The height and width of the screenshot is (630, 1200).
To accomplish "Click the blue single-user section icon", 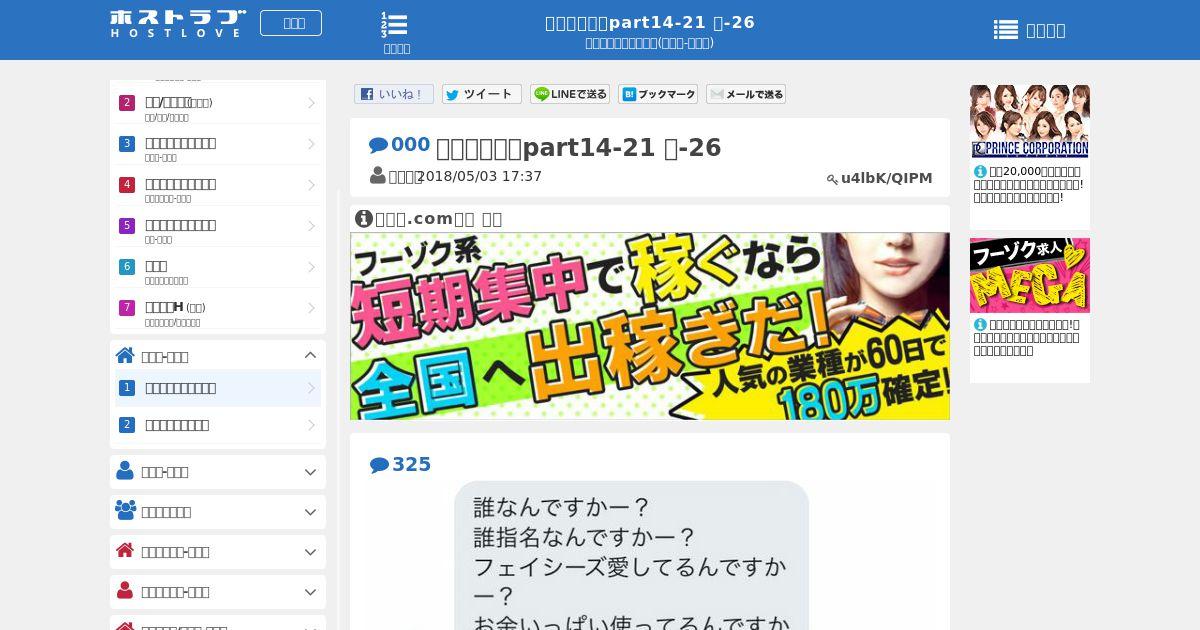I will [x=125, y=470].
